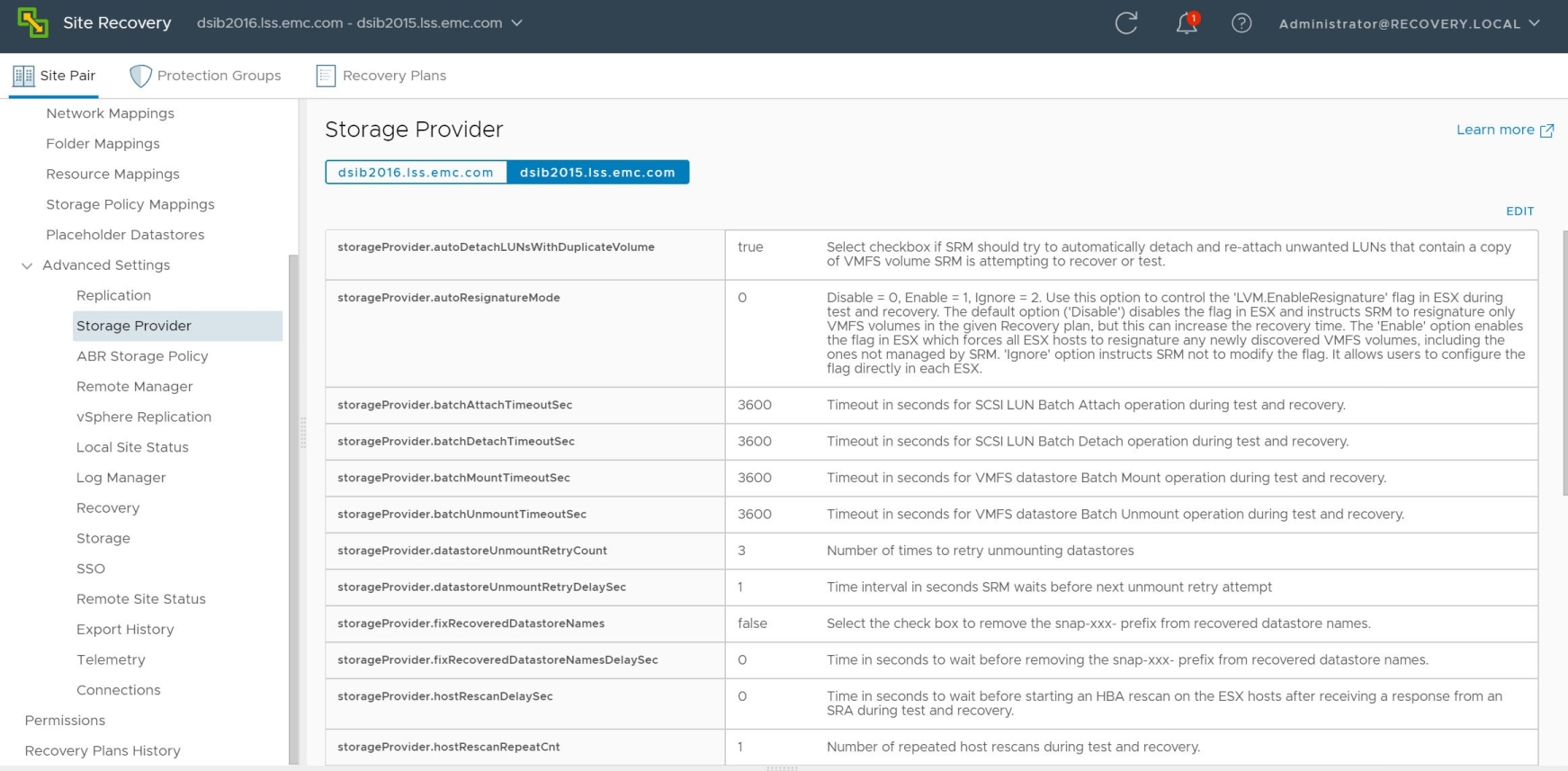Select Storage under Advanced Settings
1568x771 pixels.
[x=103, y=538]
